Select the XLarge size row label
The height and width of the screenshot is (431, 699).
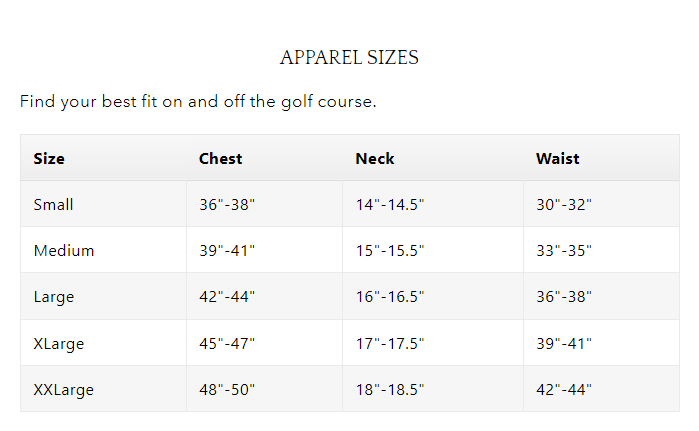pyautogui.click(x=58, y=343)
